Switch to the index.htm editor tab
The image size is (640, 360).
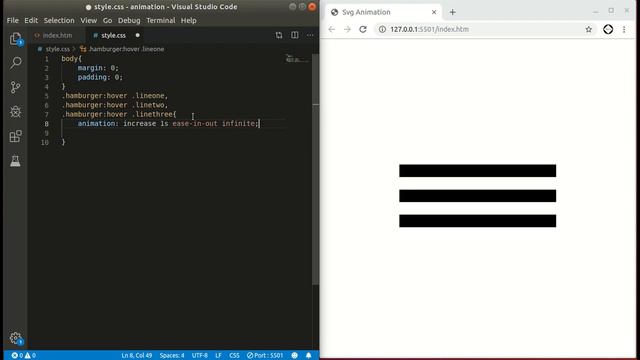click(57, 36)
